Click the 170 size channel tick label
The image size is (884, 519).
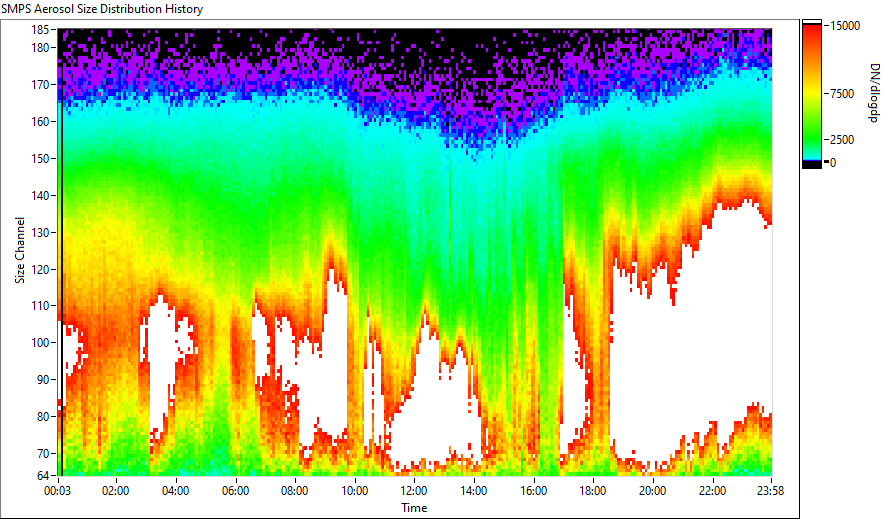click(x=41, y=85)
